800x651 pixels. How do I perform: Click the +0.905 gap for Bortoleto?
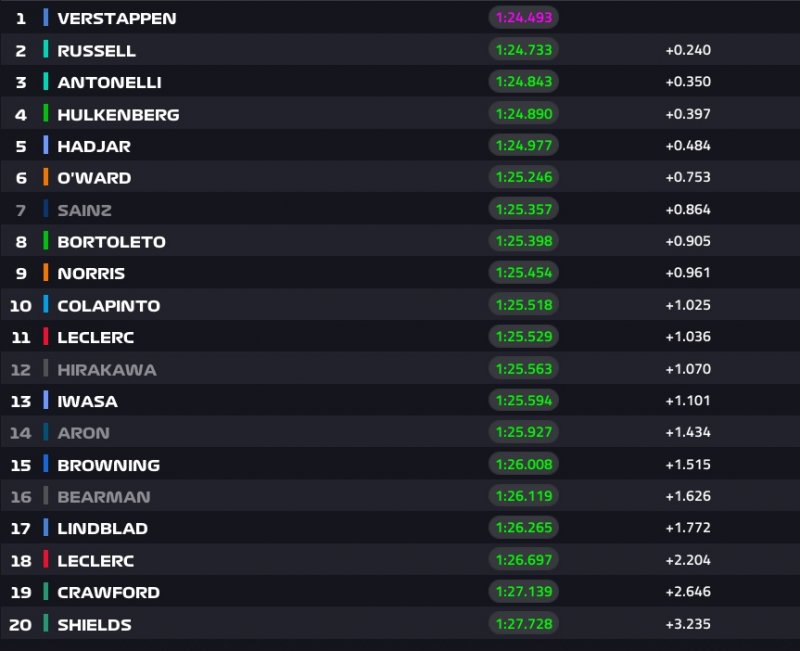[x=687, y=241]
